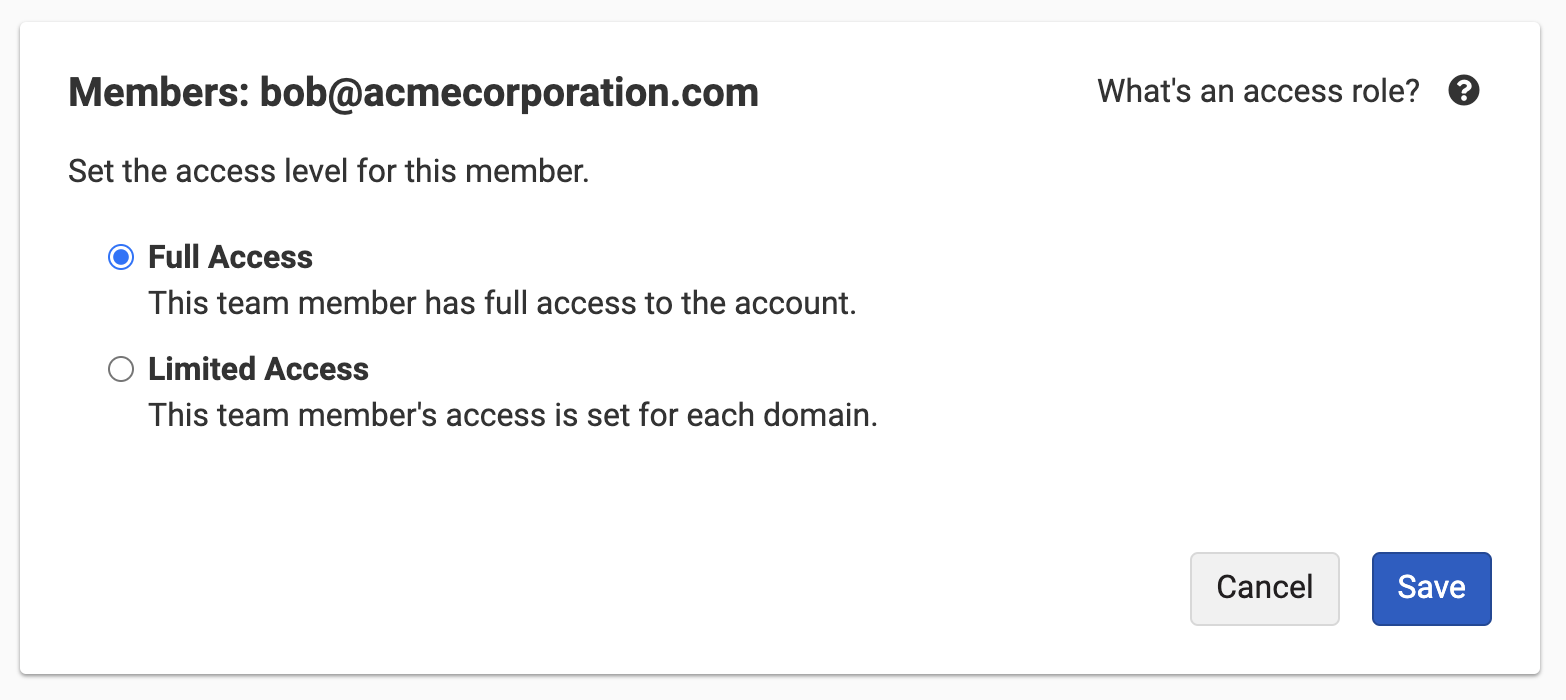The width and height of the screenshot is (1566, 700).
Task: Click the bob@acmecorporation.com email in the heading
Action: [x=509, y=93]
